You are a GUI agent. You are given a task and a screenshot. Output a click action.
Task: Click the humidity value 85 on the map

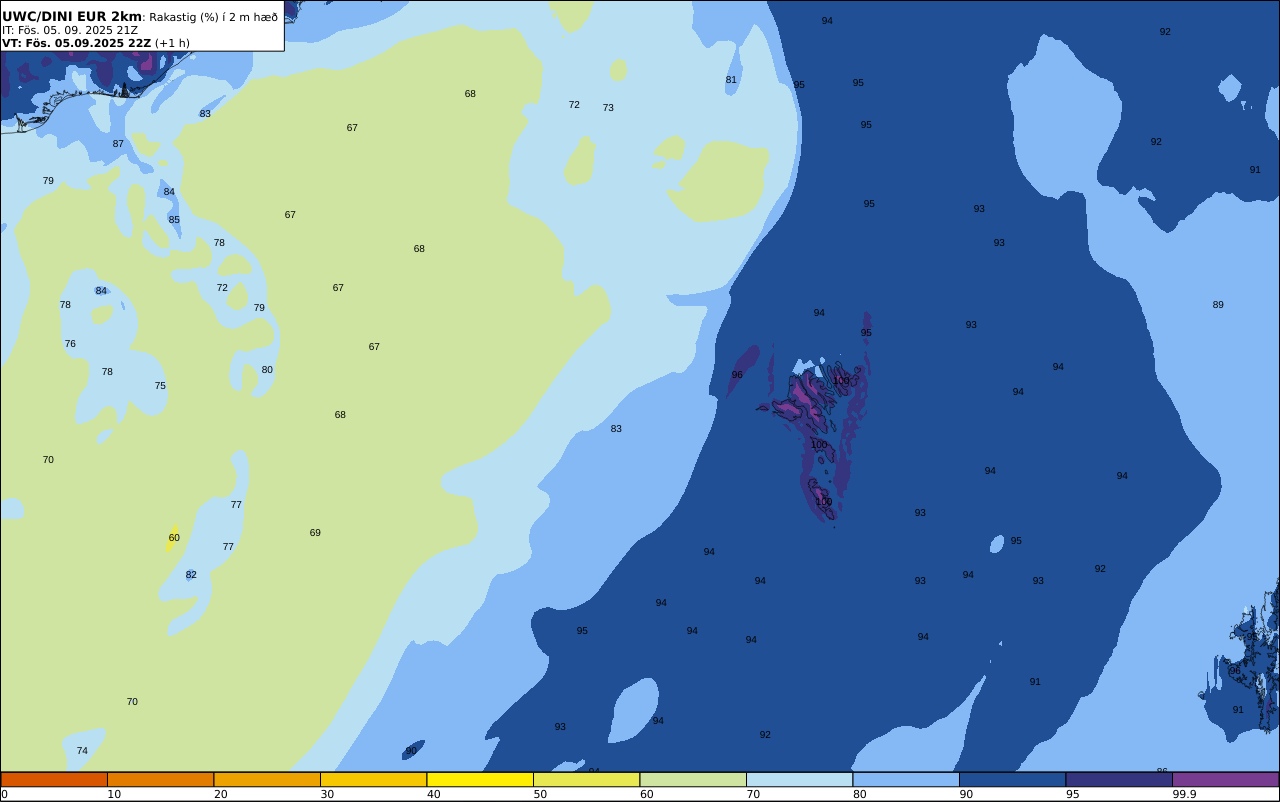174,220
